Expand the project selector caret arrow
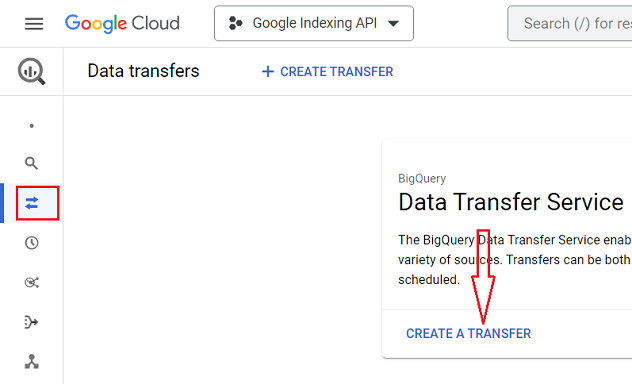Screen dimensions: 632x384 393,23
